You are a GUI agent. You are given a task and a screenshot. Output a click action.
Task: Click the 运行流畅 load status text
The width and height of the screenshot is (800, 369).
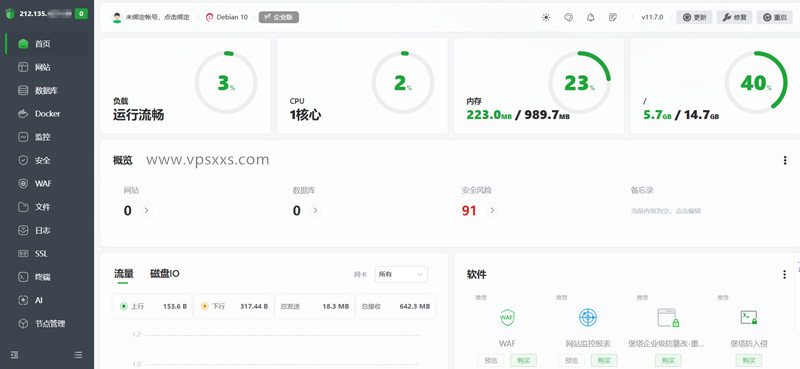coord(138,115)
